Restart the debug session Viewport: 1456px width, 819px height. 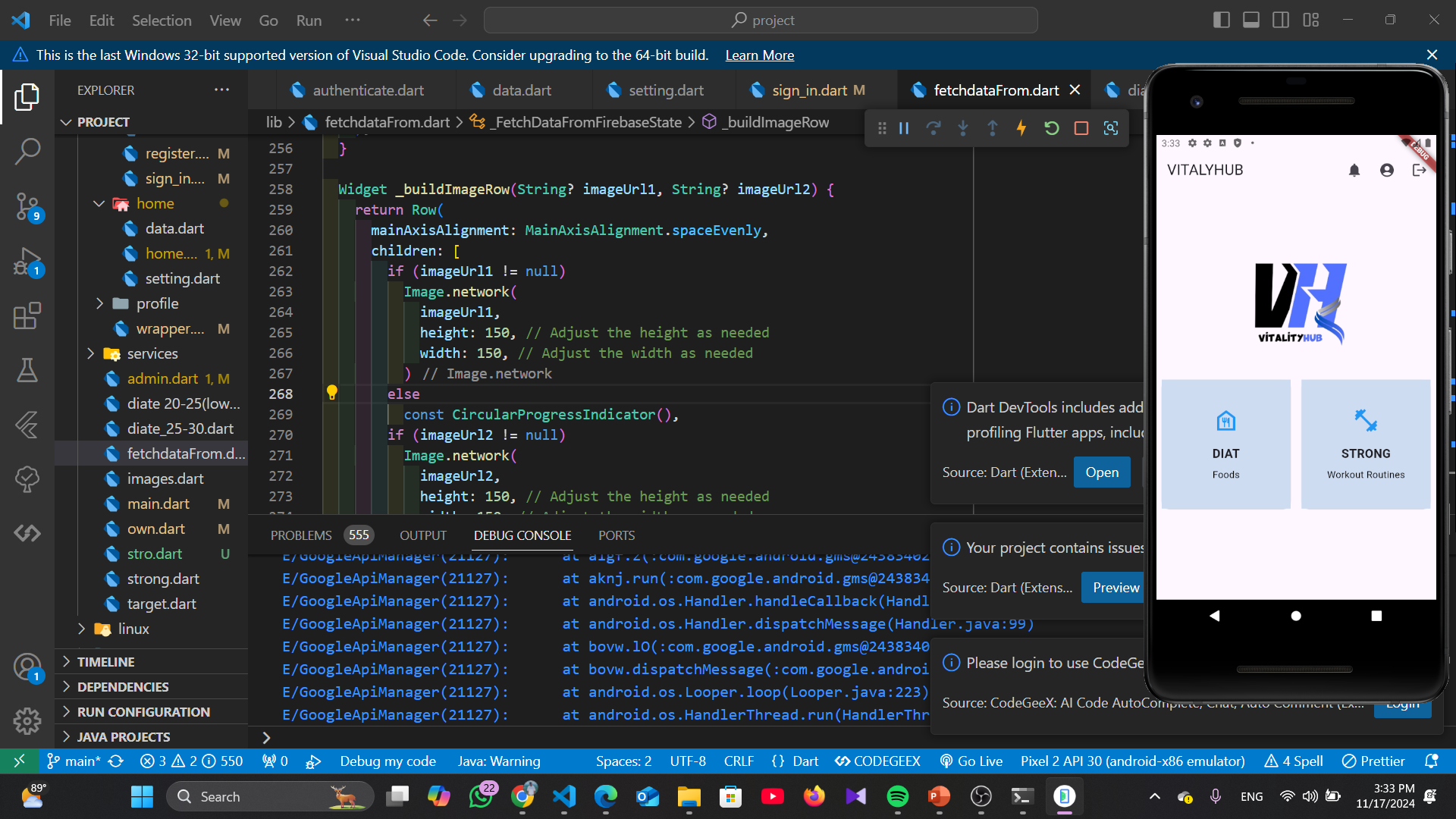(x=1052, y=128)
